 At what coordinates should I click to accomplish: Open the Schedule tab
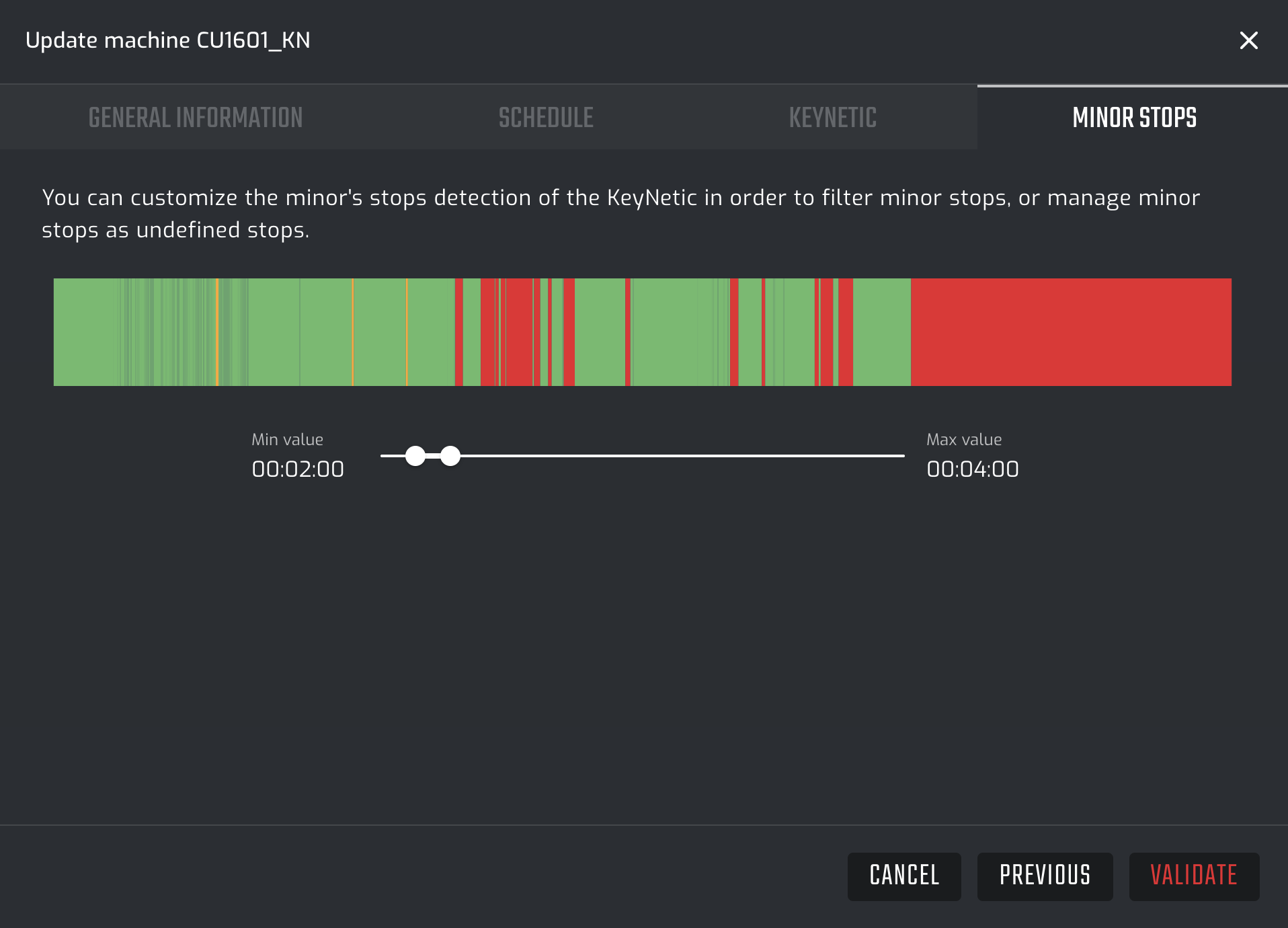546,118
